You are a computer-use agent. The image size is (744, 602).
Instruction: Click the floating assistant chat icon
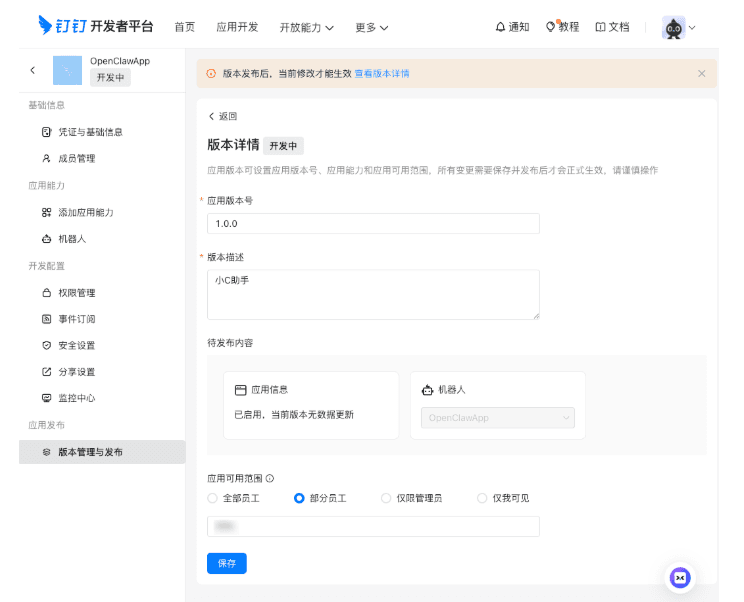(680, 577)
